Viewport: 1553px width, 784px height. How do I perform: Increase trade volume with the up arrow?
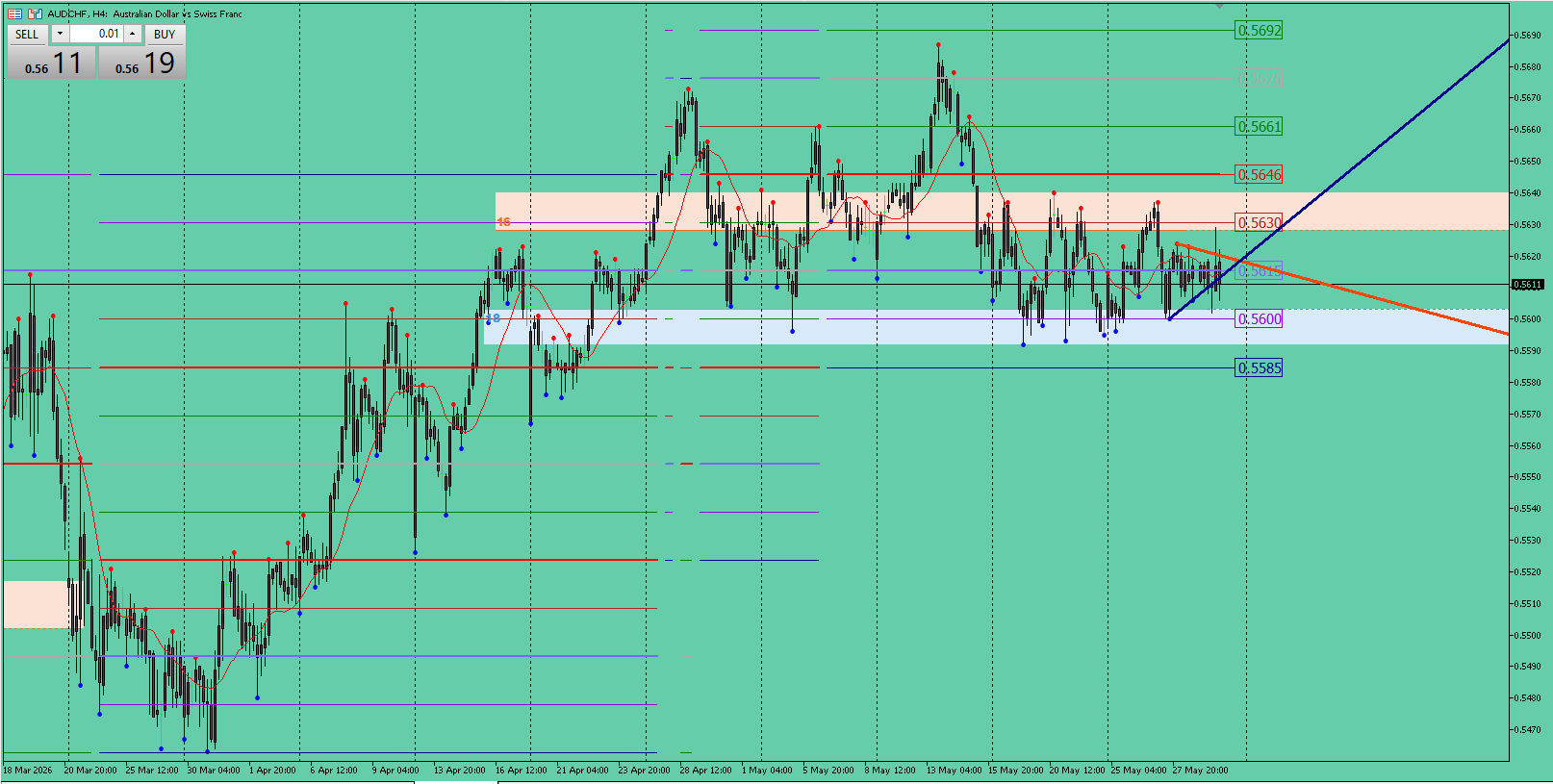(133, 34)
